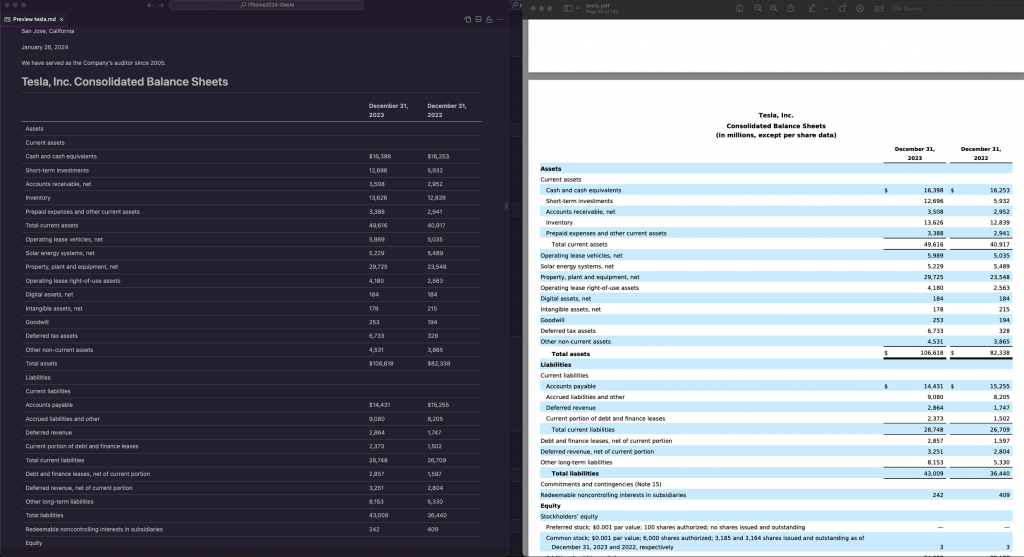Click '(in millions, except per share data)' in the PDF

pos(776,135)
